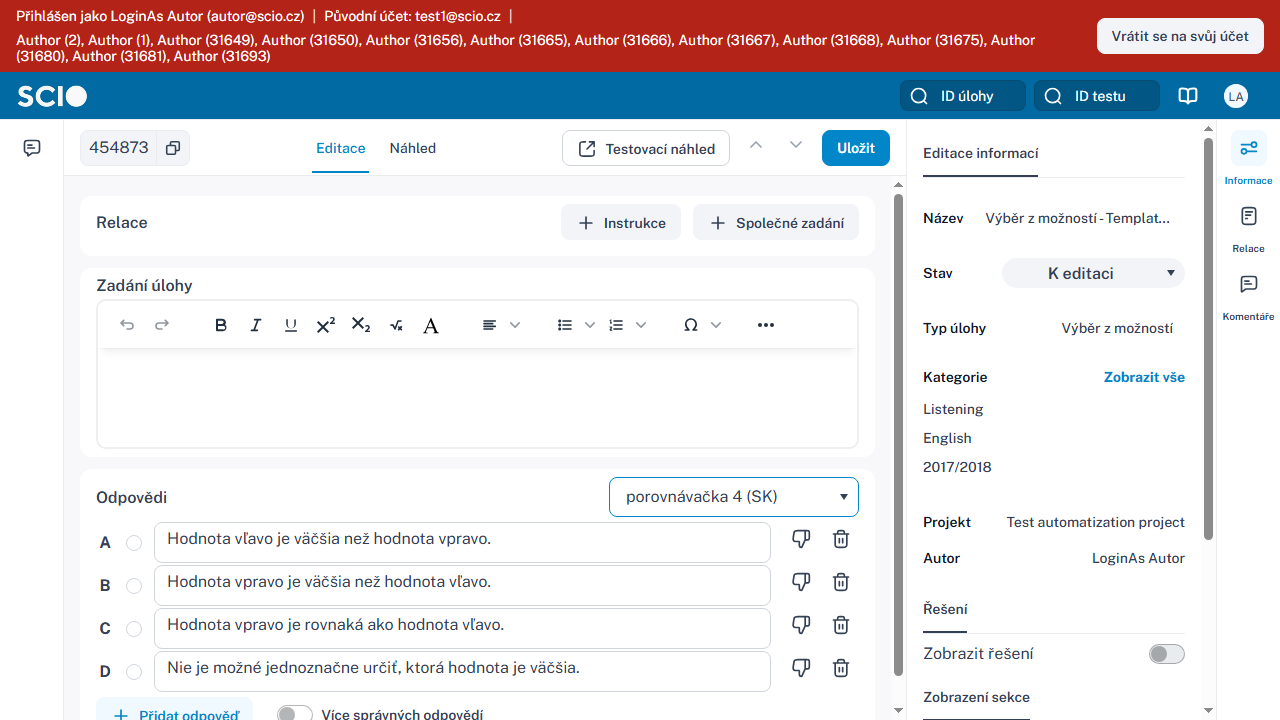Open the Komentáře side panel
The width and height of the screenshot is (1280, 720).
pyautogui.click(x=1248, y=296)
